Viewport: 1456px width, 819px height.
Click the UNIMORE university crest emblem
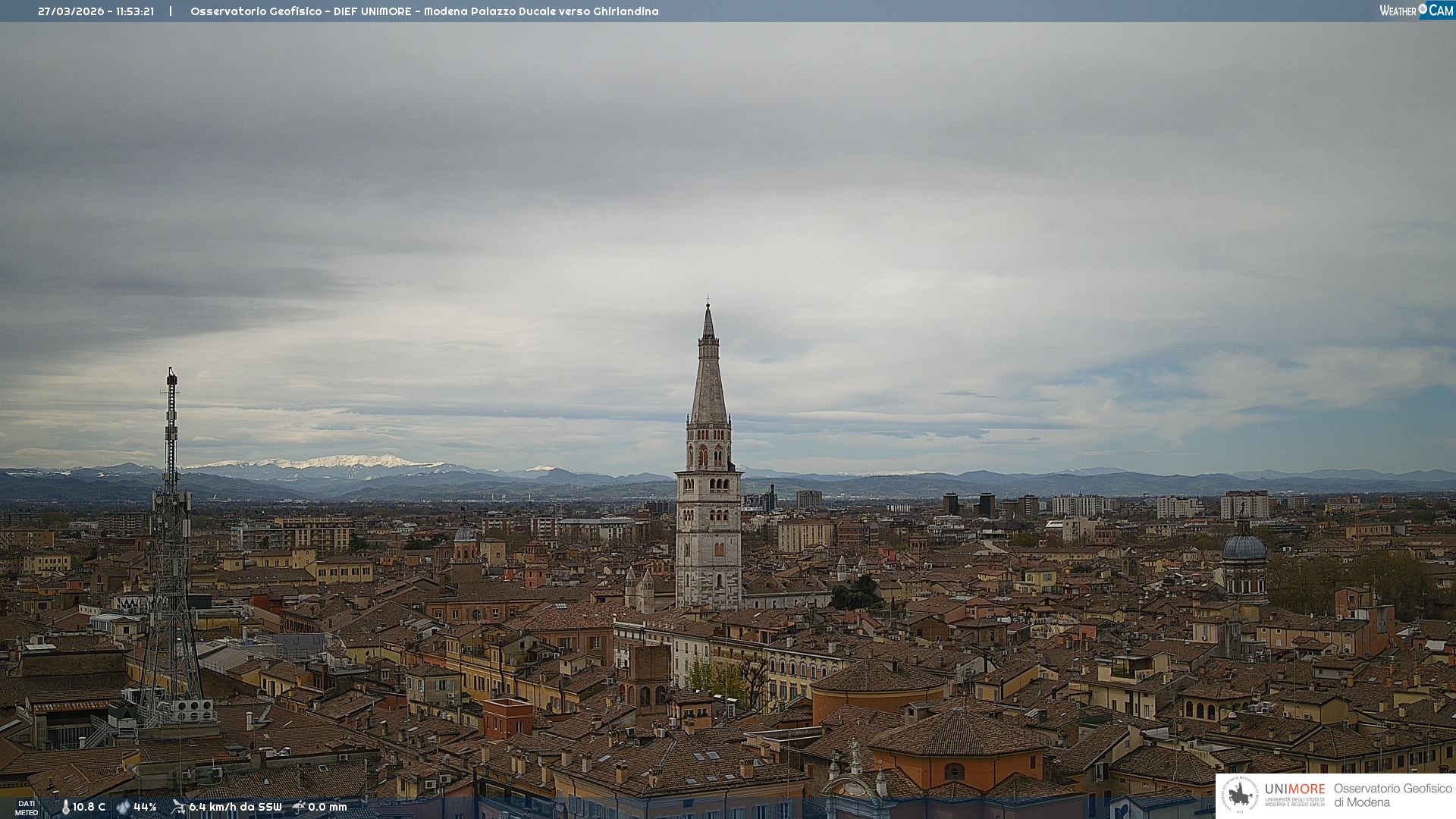coord(1241,795)
